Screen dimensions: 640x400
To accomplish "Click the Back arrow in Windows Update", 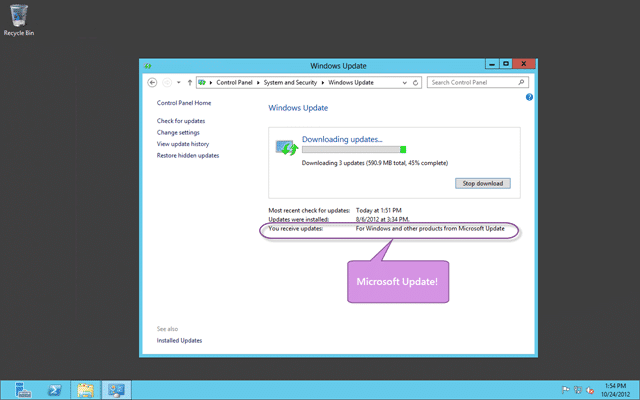I will click(x=152, y=82).
